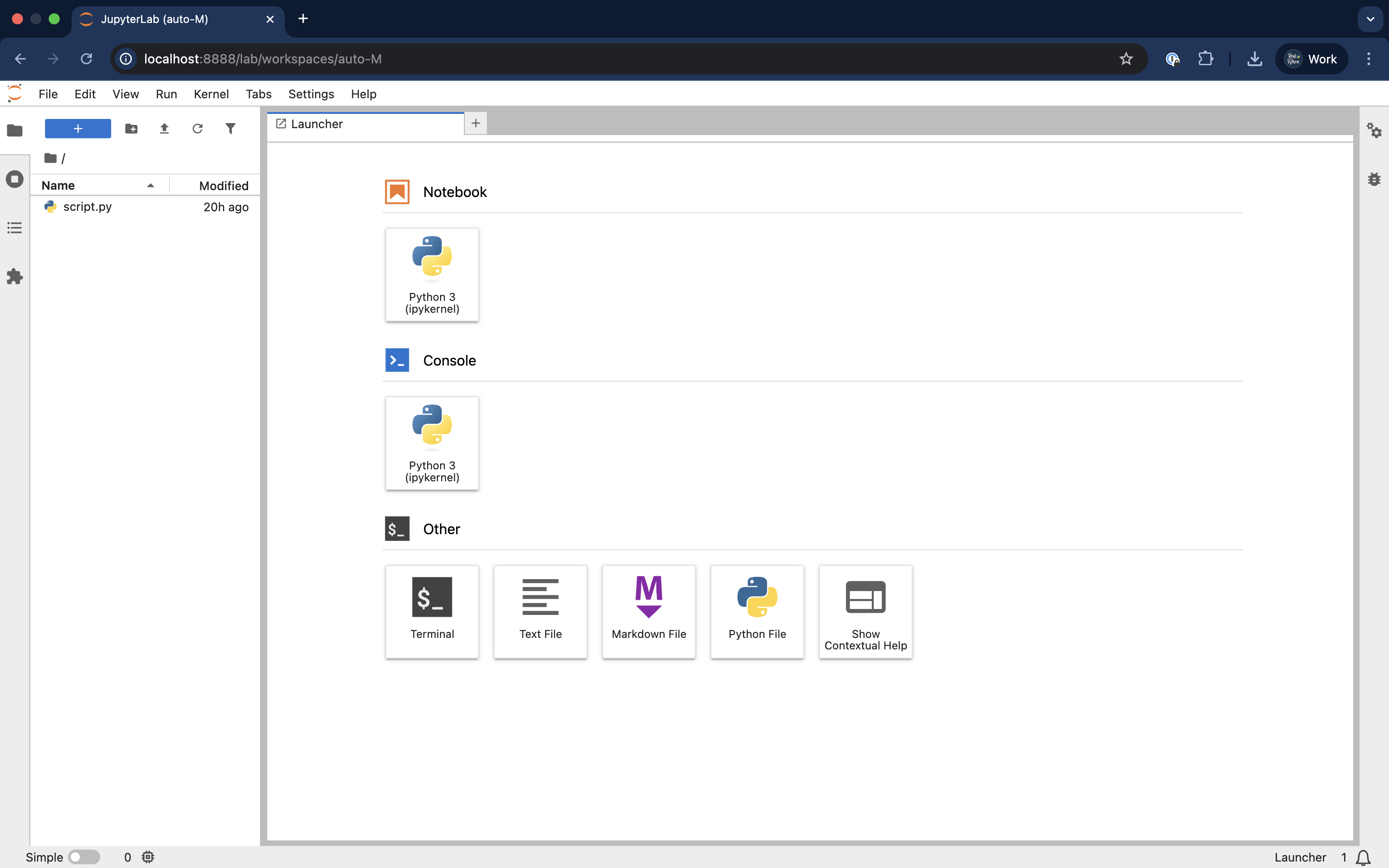Add a new tab beside Launcher

tap(476, 124)
